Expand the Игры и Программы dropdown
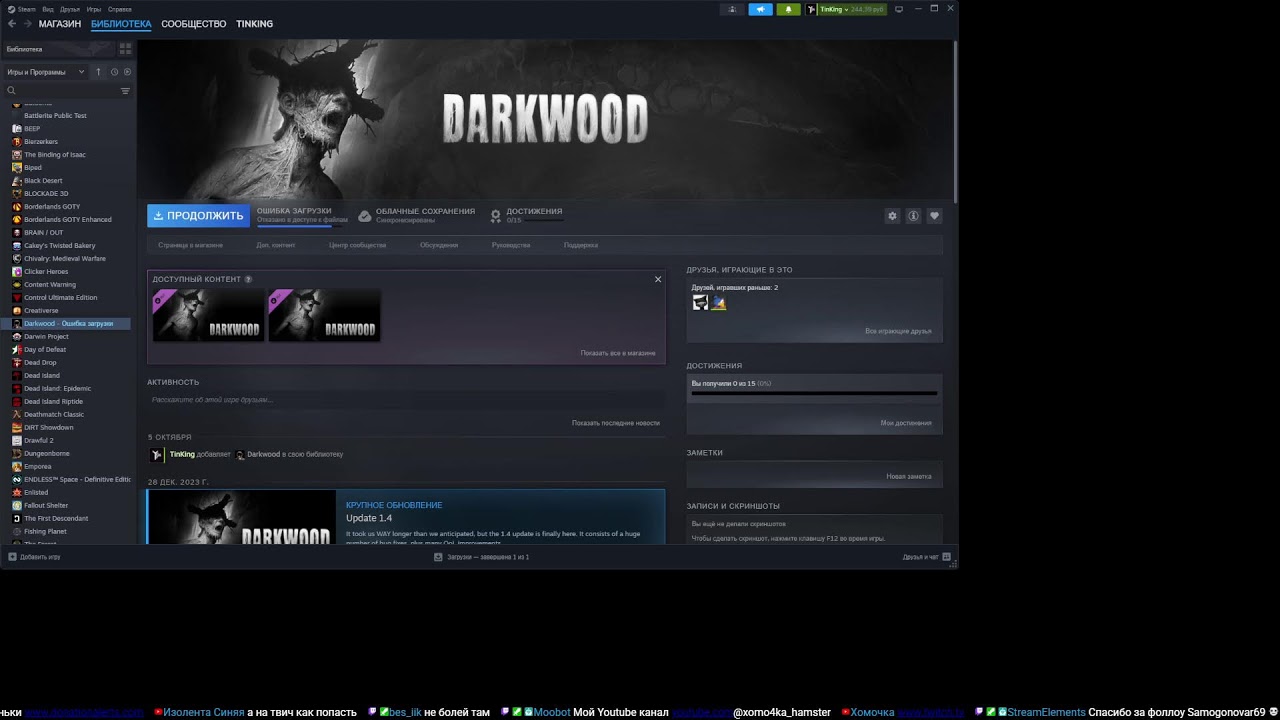 [x=45, y=72]
